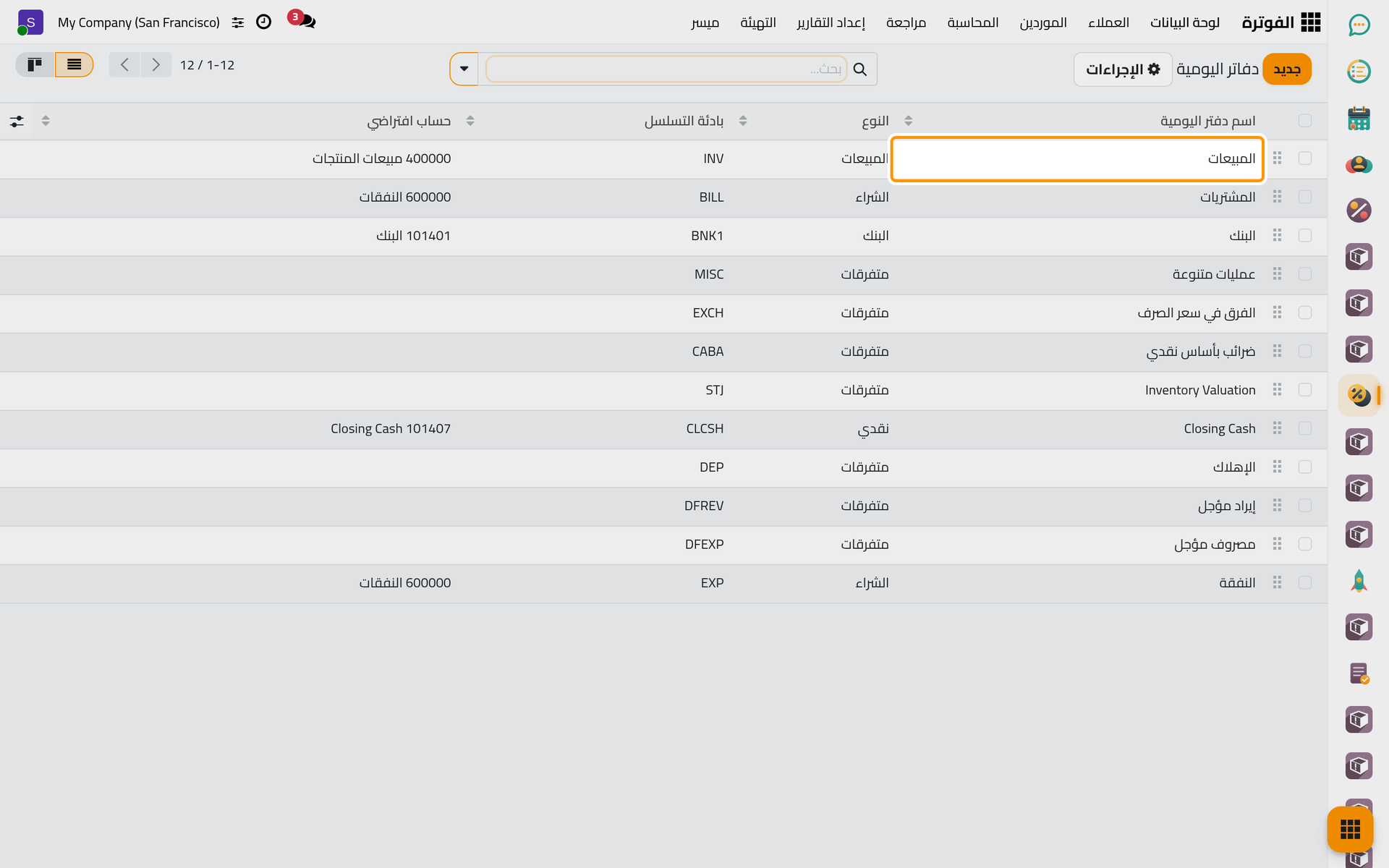This screenshot has width=1389, height=868.
Task: Open the activities clock icon
Action: coord(264,22)
